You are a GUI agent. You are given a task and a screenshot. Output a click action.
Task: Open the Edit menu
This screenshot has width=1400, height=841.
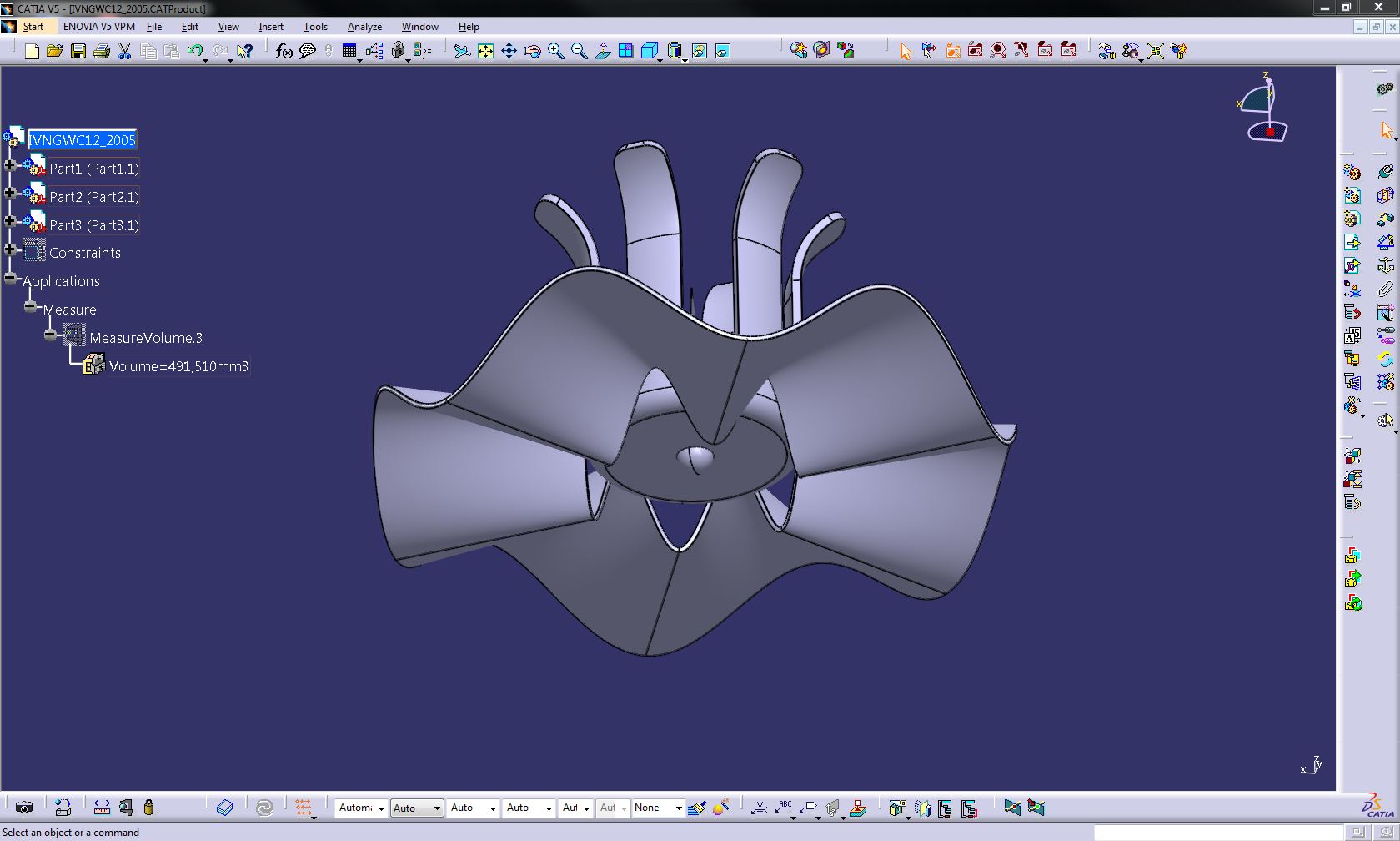pyautogui.click(x=190, y=27)
